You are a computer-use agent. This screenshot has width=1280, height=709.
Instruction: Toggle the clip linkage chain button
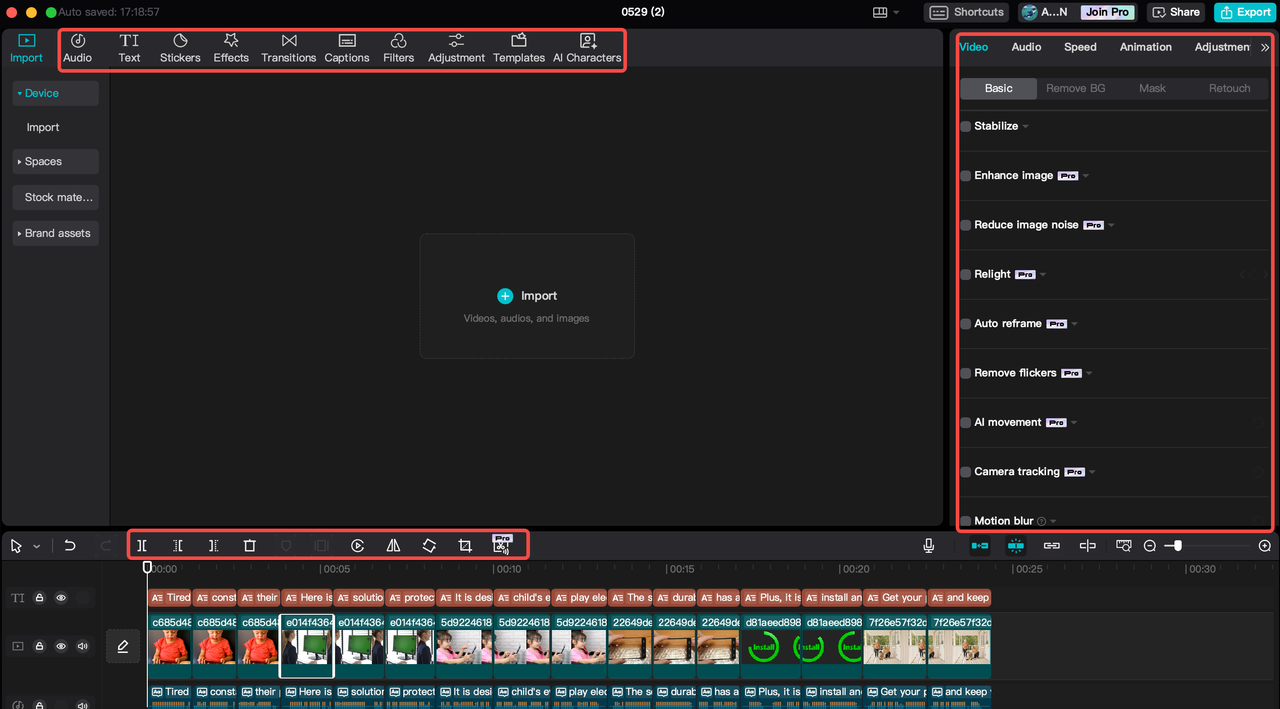point(1052,546)
